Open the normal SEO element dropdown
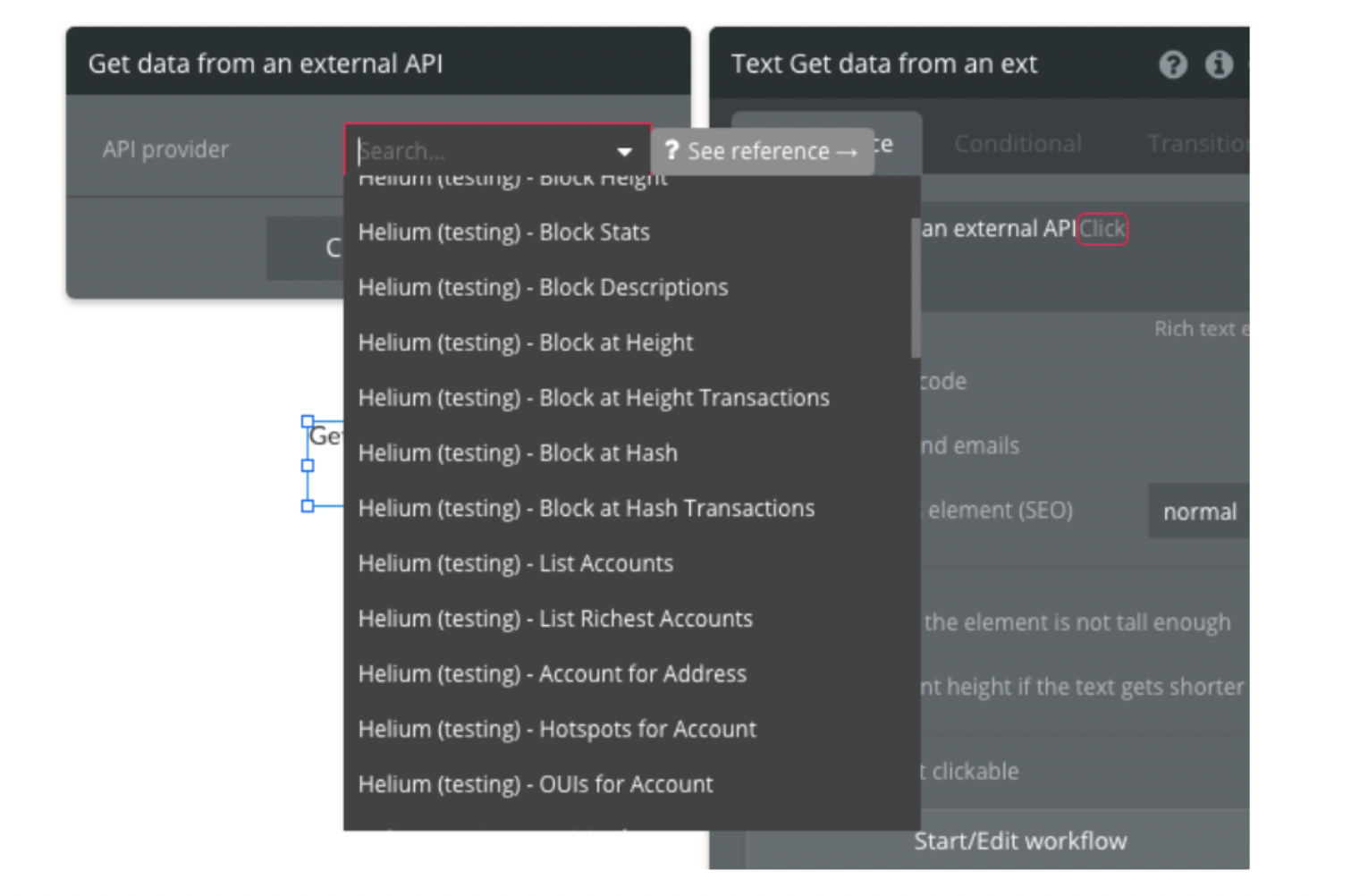Screen dimensions: 1368x896 tap(1199, 511)
